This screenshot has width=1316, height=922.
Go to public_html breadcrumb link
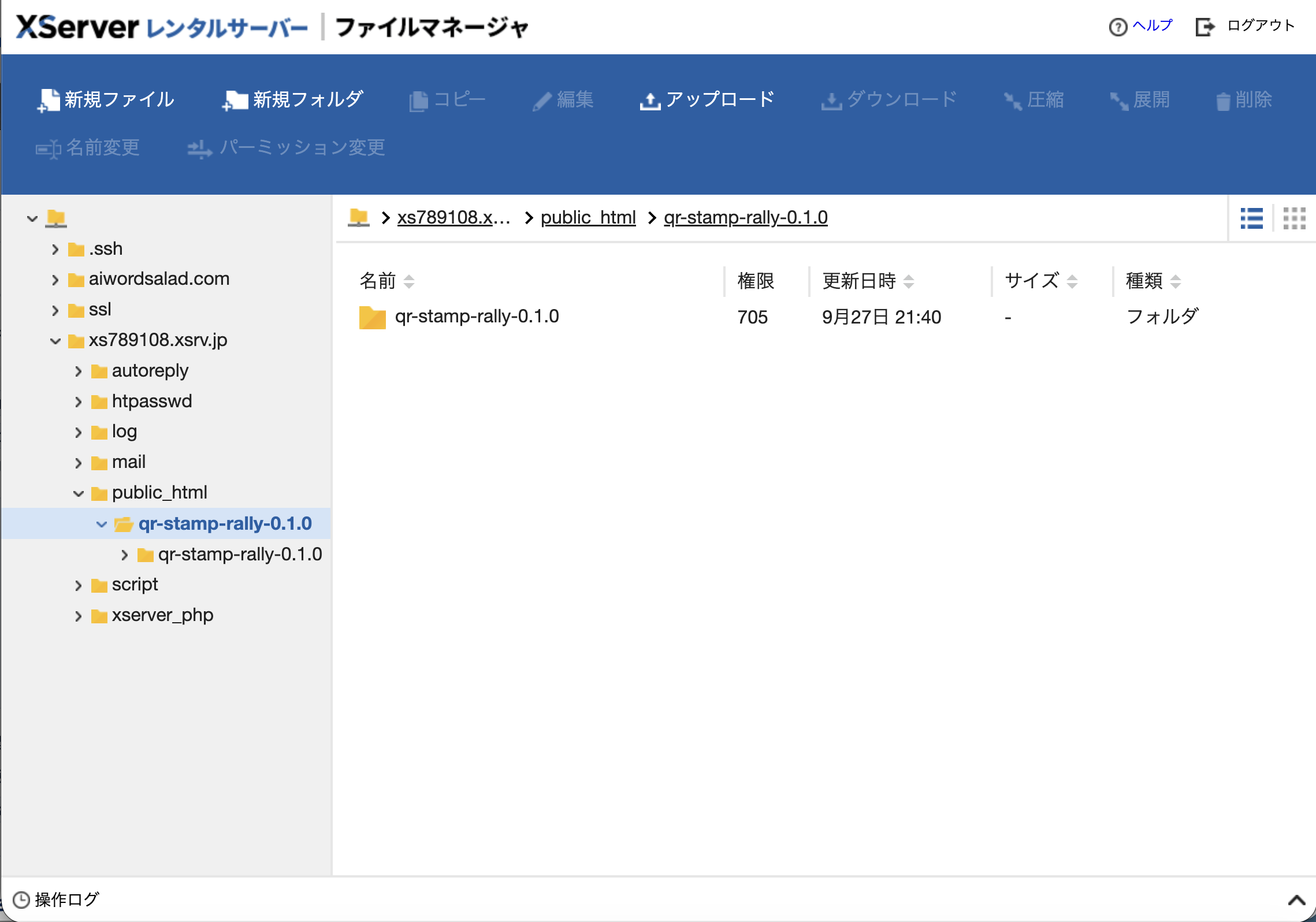(x=588, y=218)
